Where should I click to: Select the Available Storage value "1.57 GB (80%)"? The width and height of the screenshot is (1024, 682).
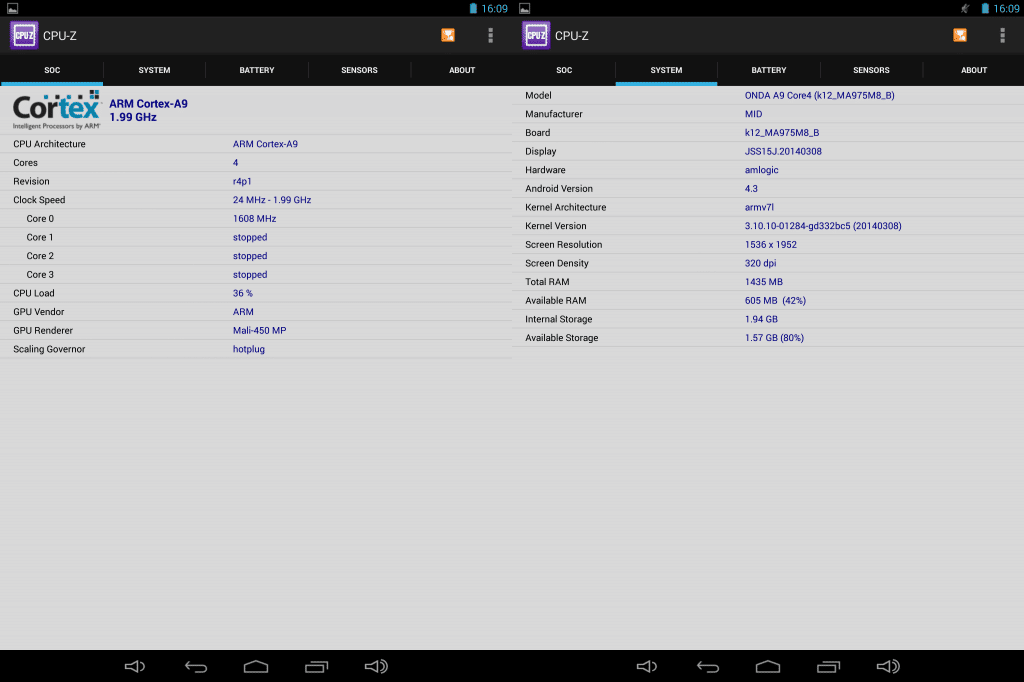[774, 338]
